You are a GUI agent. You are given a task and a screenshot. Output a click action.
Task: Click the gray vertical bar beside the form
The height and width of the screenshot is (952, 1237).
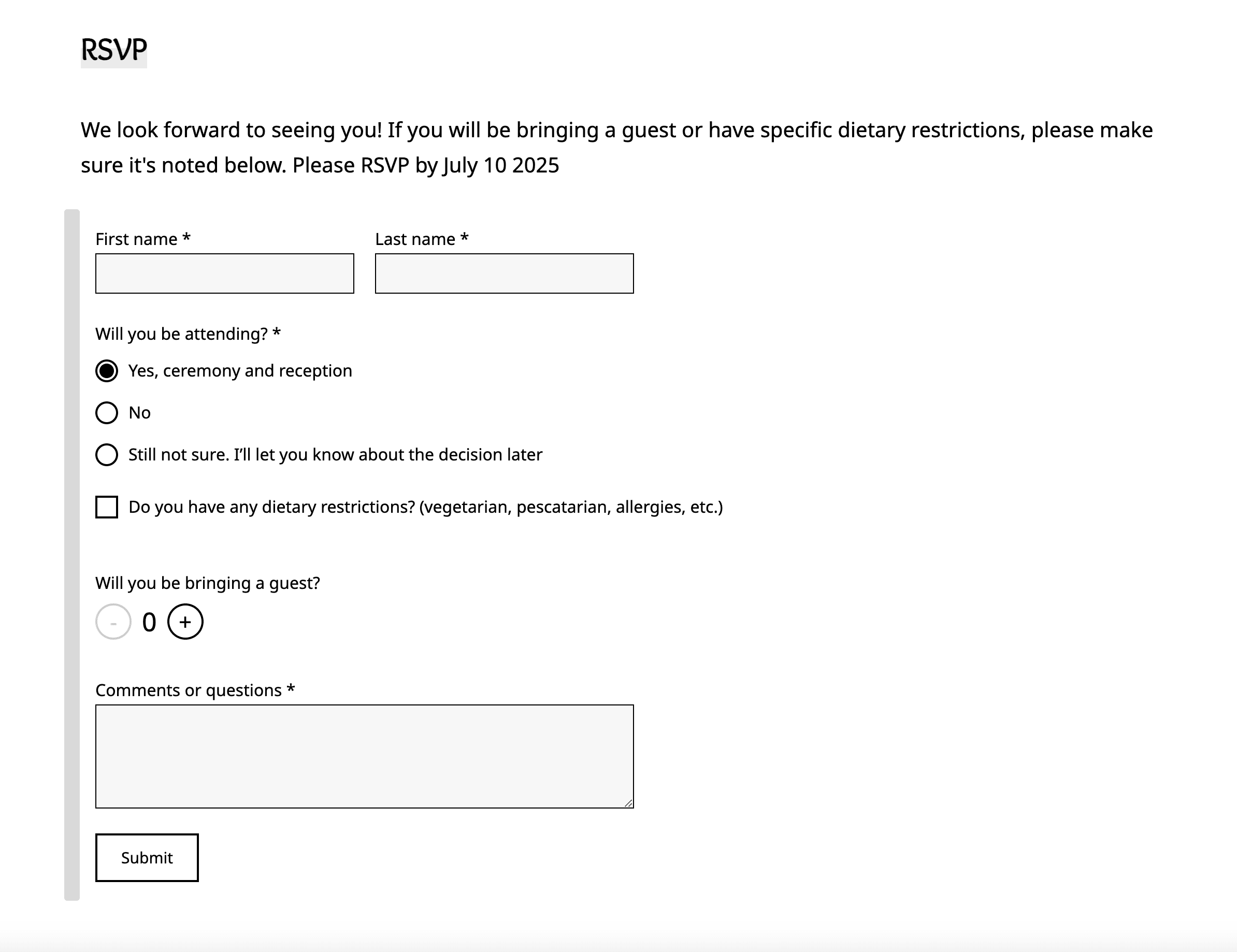click(x=72, y=554)
